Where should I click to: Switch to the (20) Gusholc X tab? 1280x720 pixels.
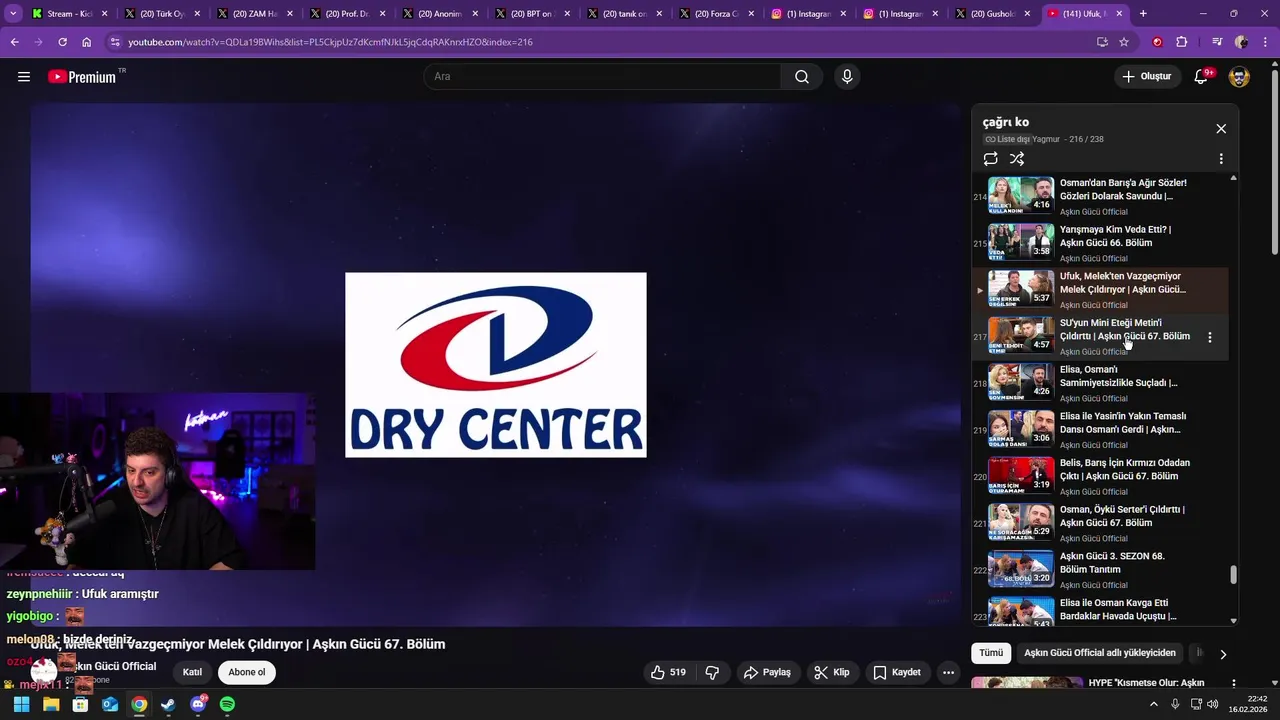pyautogui.click(x=990, y=14)
